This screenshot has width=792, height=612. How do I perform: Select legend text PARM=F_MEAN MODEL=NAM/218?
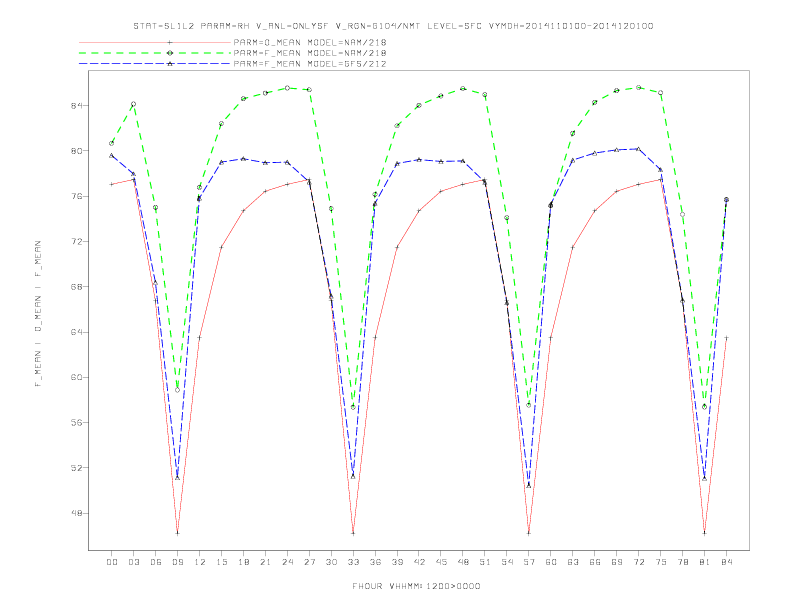[310, 53]
